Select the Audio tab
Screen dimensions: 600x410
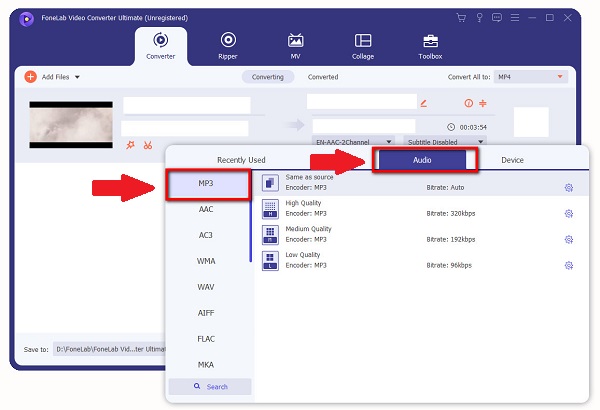(422, 160)
